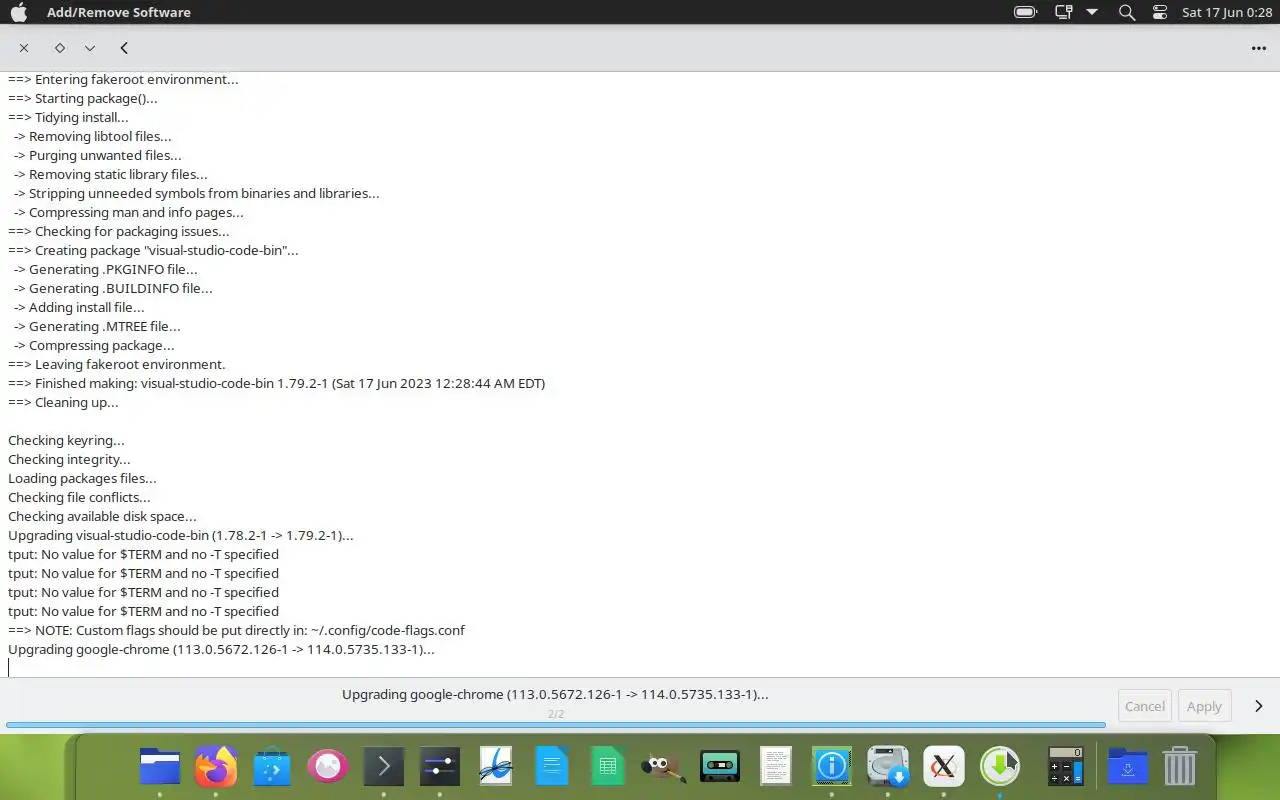
Task: Open the pink round app icon in dock
Action: [x=328, y=767]
